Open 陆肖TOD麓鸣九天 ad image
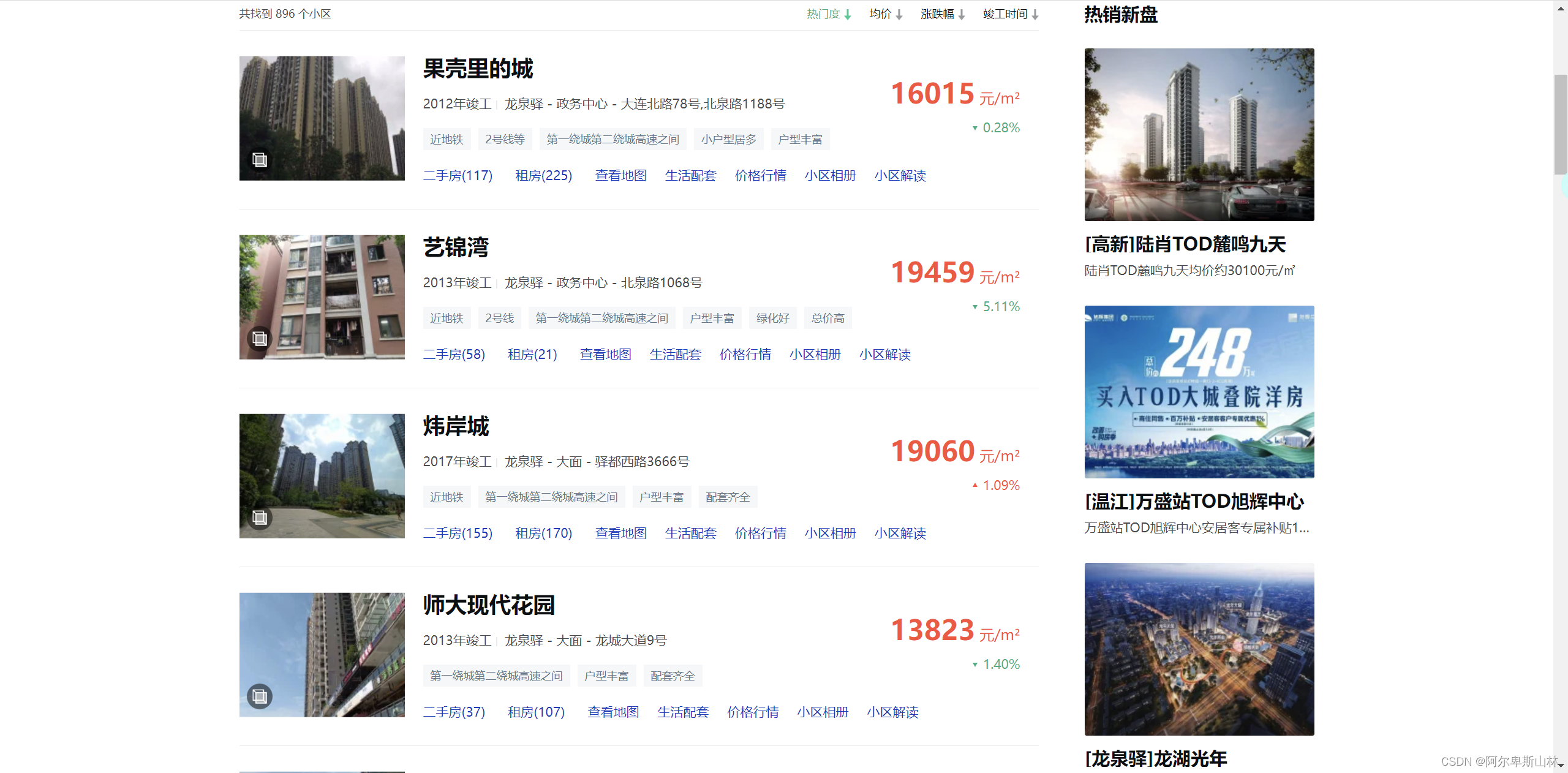This screenshot has height=773, width=1568. 1199,135
